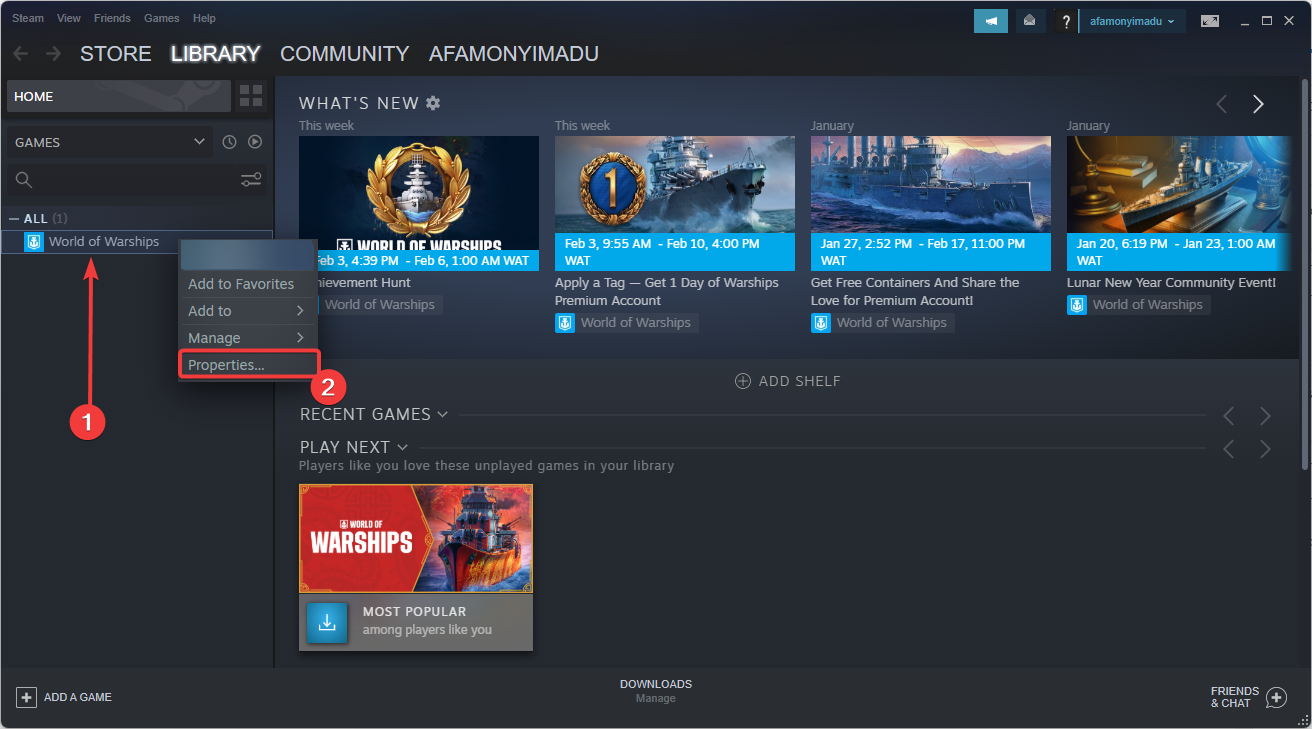1312x729 pixels.
Task: Open the Steam menu
Action: 28,18
